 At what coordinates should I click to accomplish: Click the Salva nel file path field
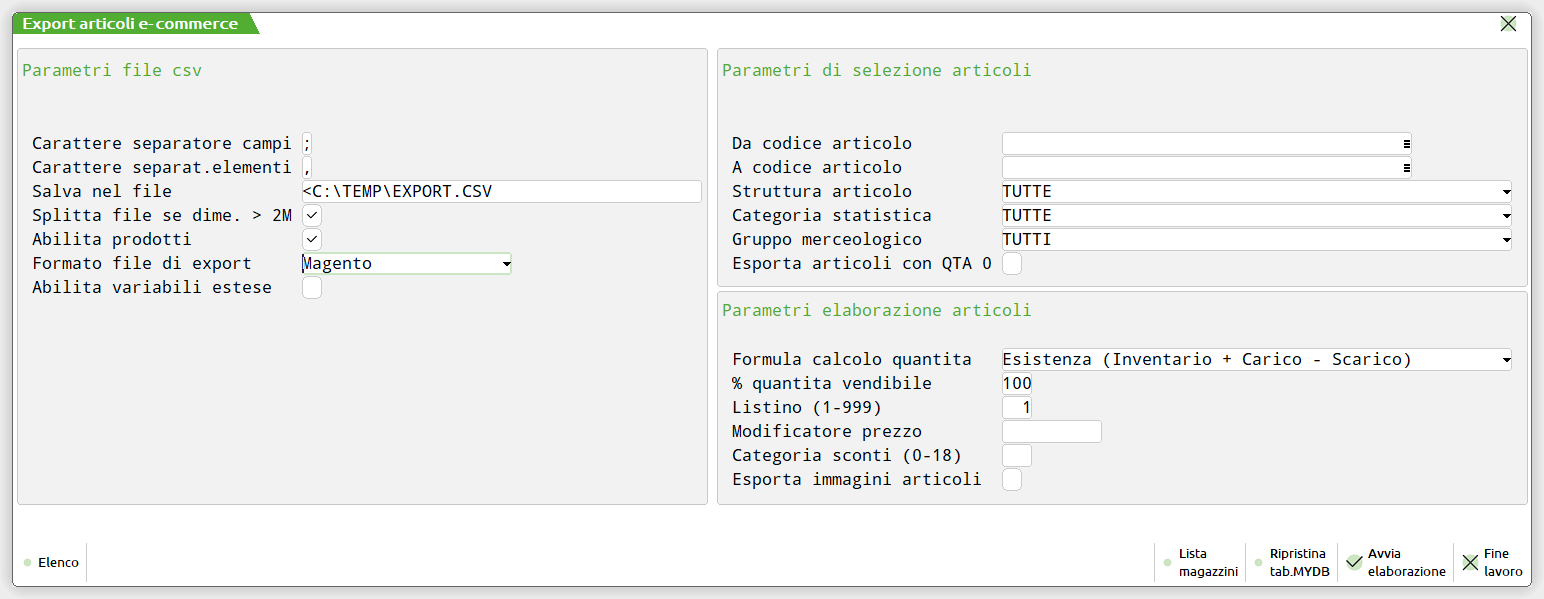(500, 191)
